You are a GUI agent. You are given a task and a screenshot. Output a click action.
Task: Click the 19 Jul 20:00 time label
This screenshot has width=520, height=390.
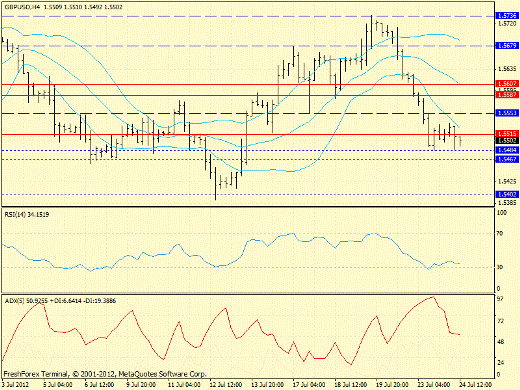tap(392, 384)
